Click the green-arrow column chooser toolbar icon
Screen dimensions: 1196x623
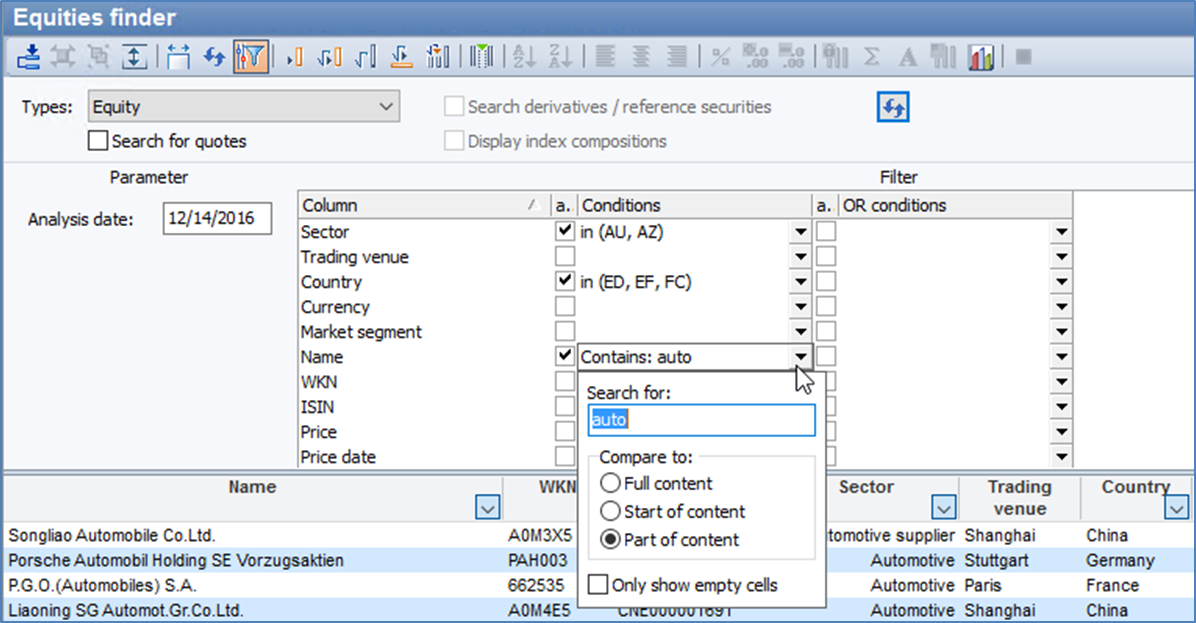click(481, 58)
